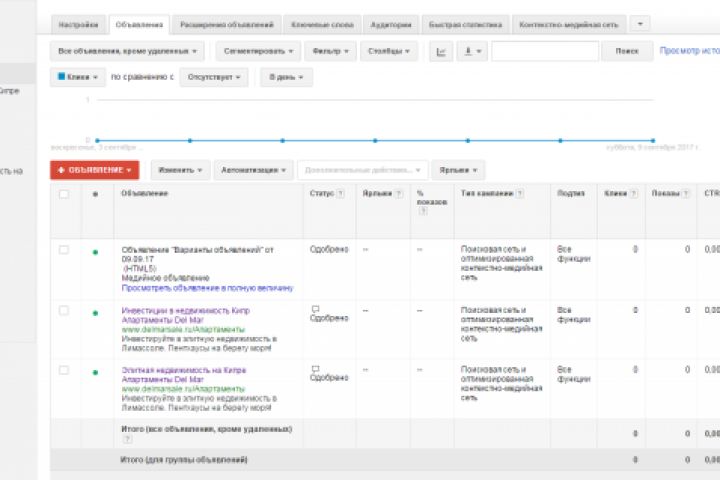Open the Сегментировать dropdown
The height and width of the screenshot is (480, 720).
[x=258, y=51]
